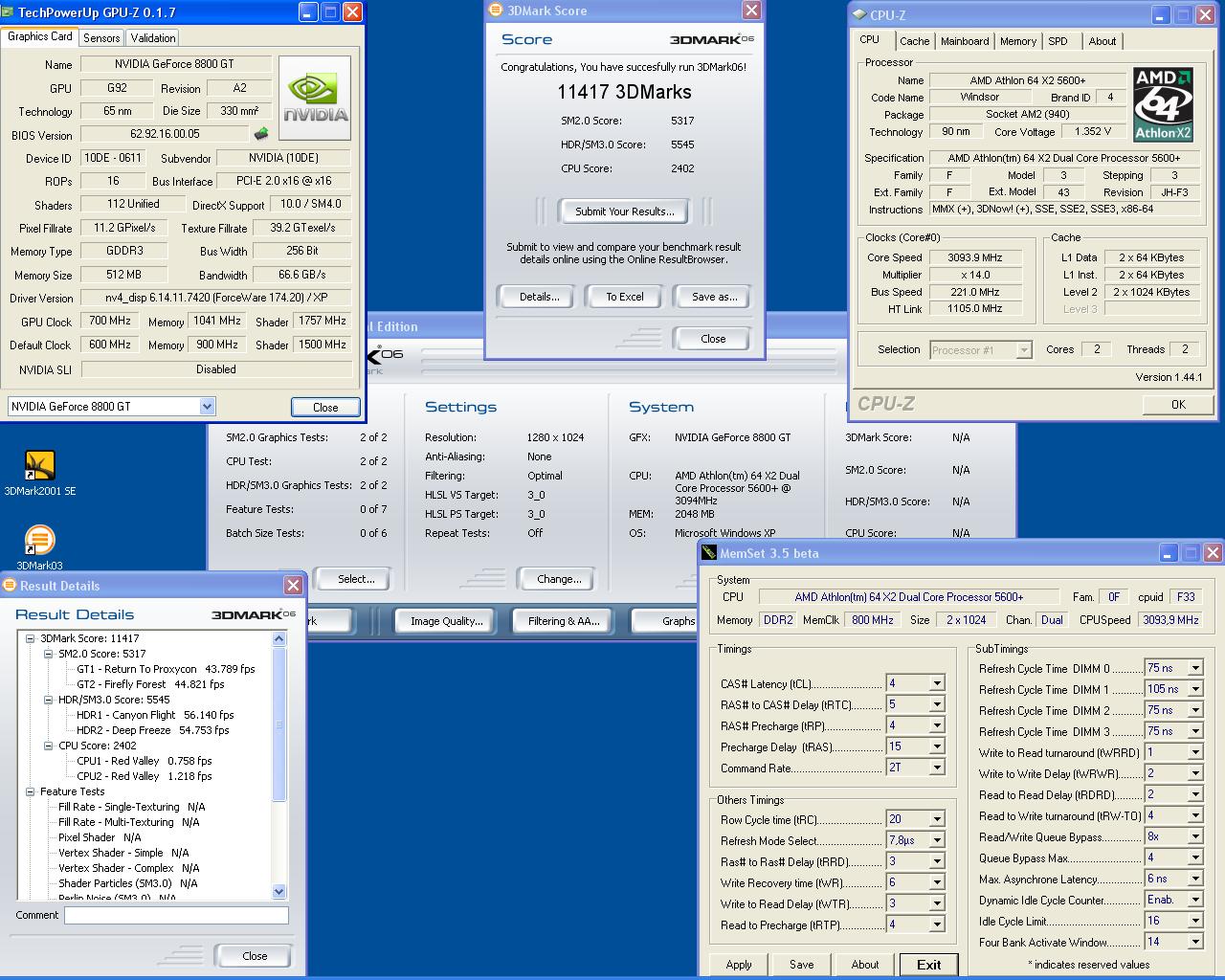Open the Caches tab in CPU-Z
The width and height of the screenshot is (1225, 980).
click(x=914, y=41)
